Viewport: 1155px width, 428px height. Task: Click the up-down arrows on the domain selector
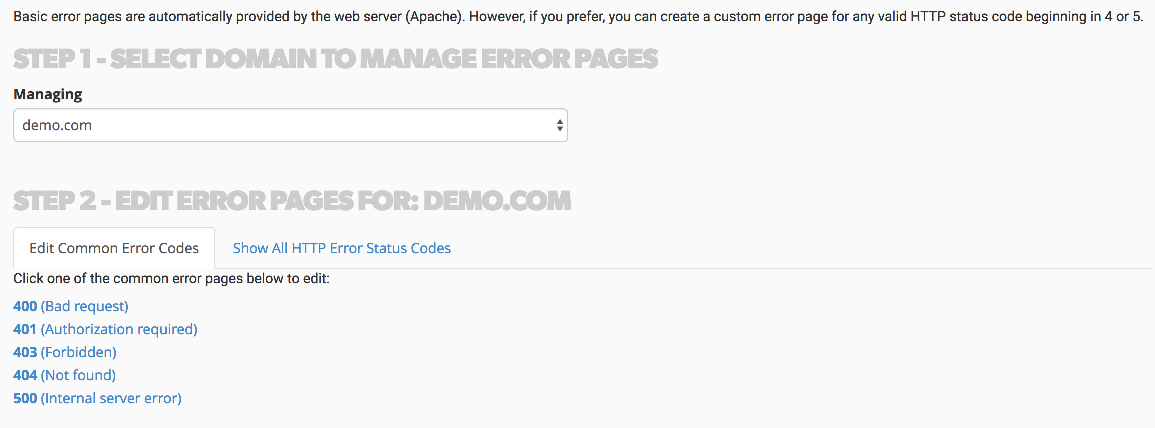[559, 126]
